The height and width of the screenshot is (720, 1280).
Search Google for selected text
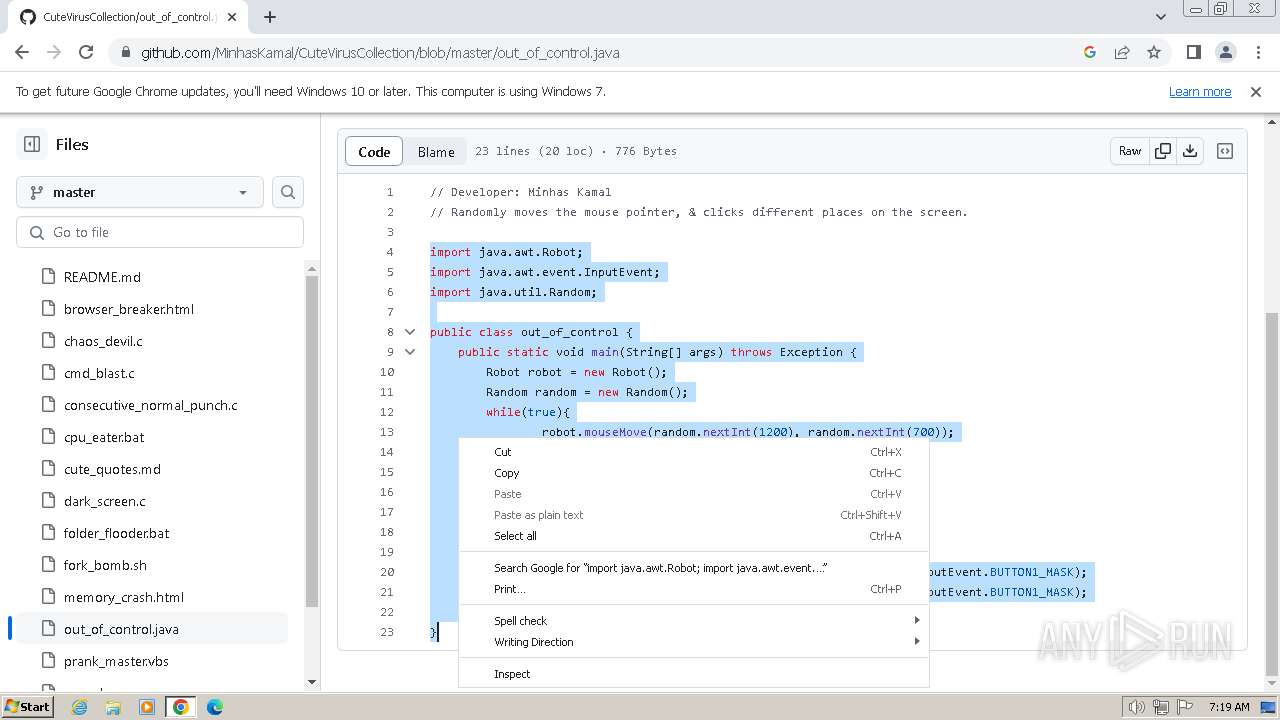[x=693, y=568]
